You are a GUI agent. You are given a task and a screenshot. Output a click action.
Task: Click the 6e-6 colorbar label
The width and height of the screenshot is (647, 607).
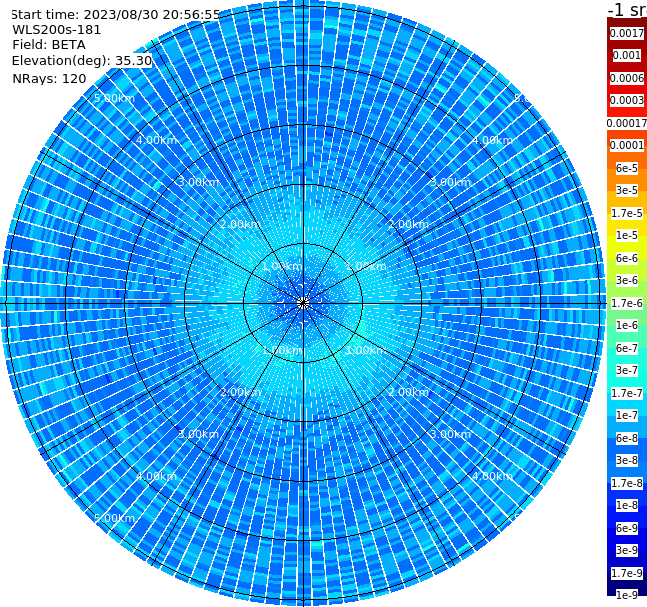(x=627, y=258)
